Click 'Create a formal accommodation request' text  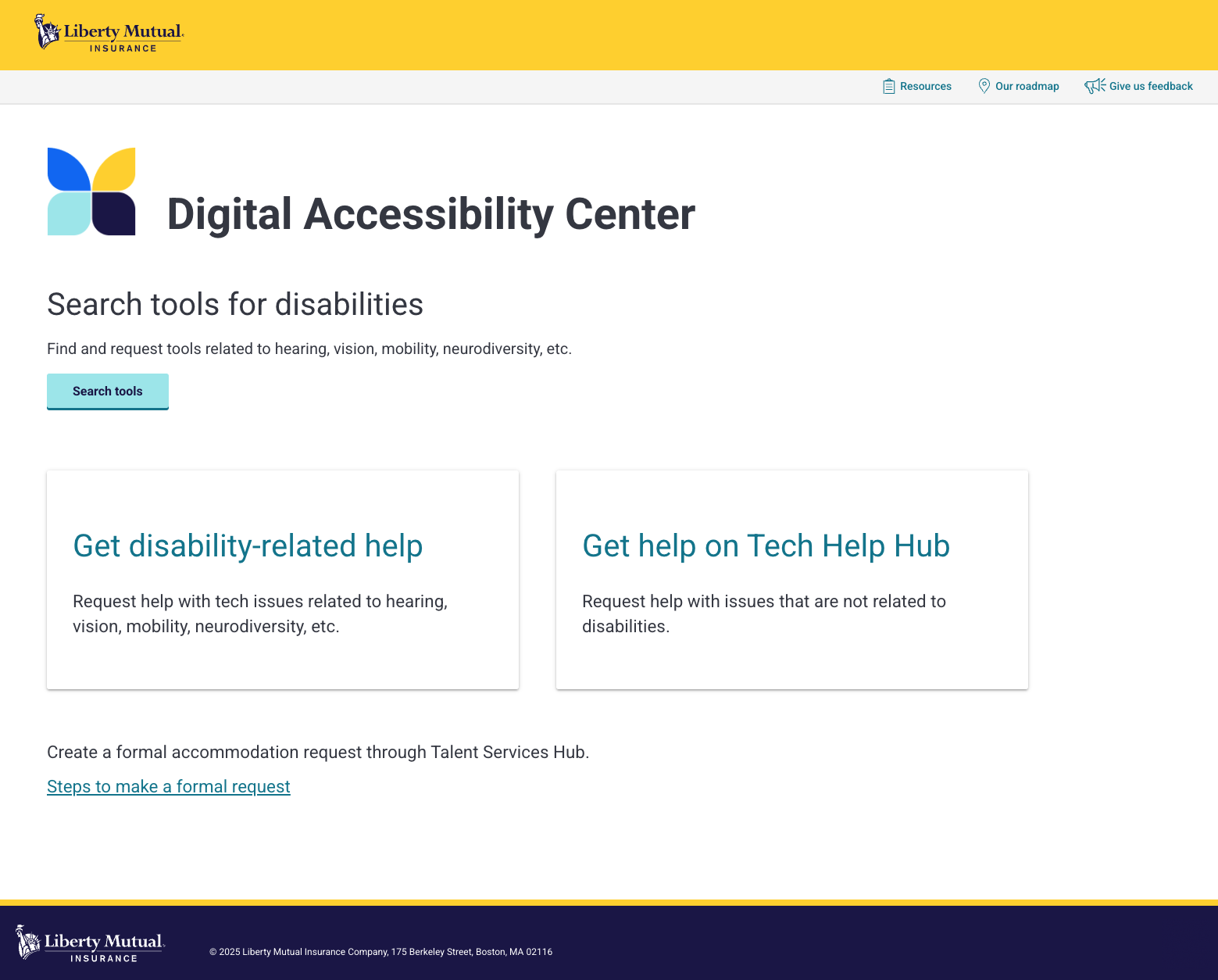click(x=318, y=752)
